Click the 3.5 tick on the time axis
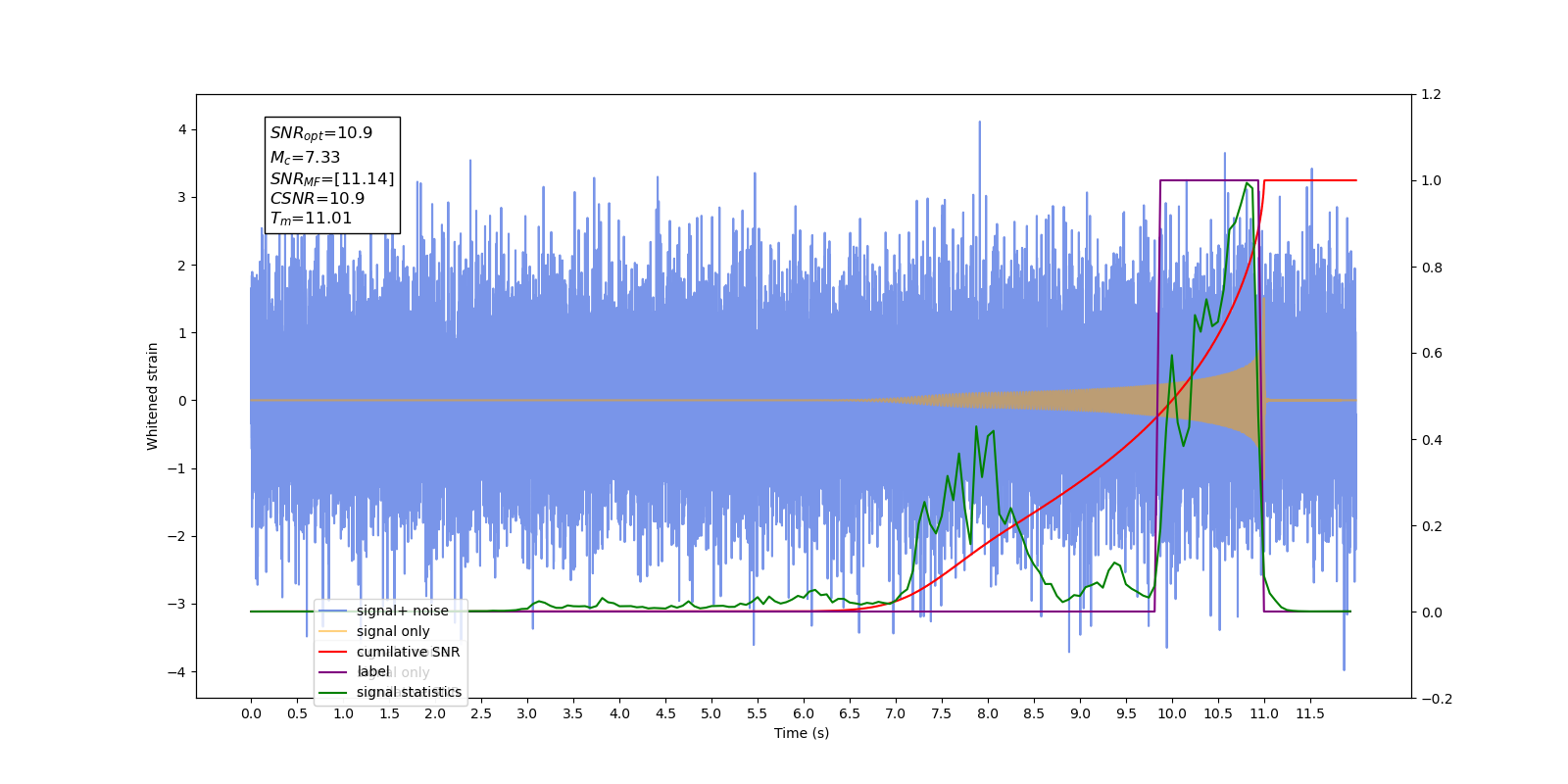 [x=573, y=713]
